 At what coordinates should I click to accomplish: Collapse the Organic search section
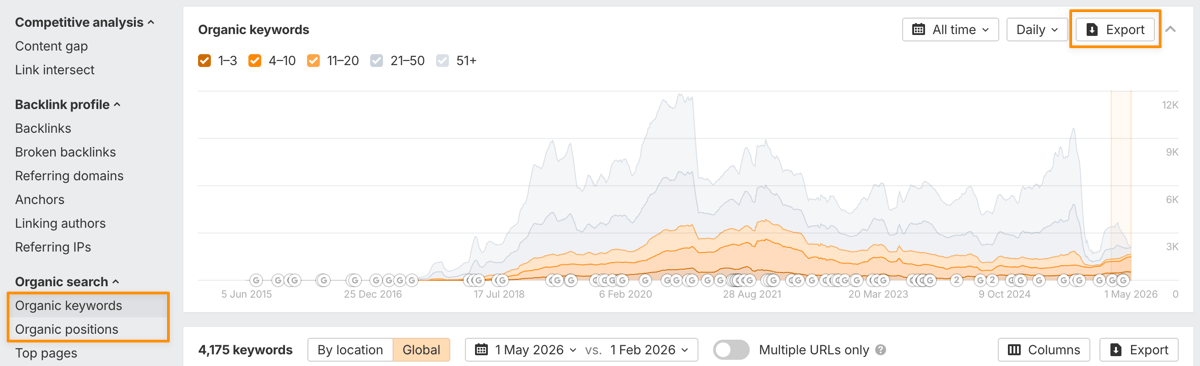click(x=67, y=282)
